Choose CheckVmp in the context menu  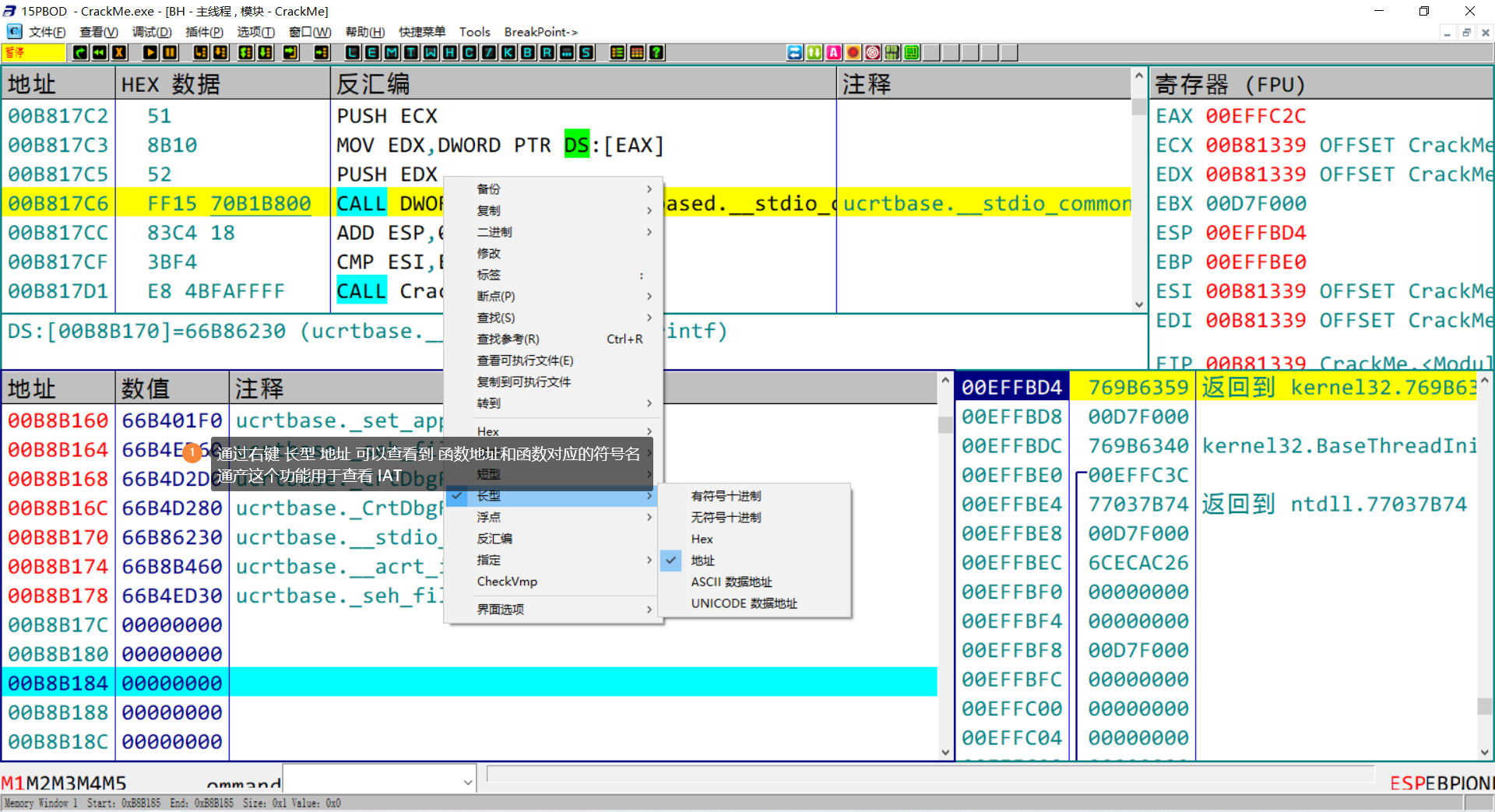(553, 582)
